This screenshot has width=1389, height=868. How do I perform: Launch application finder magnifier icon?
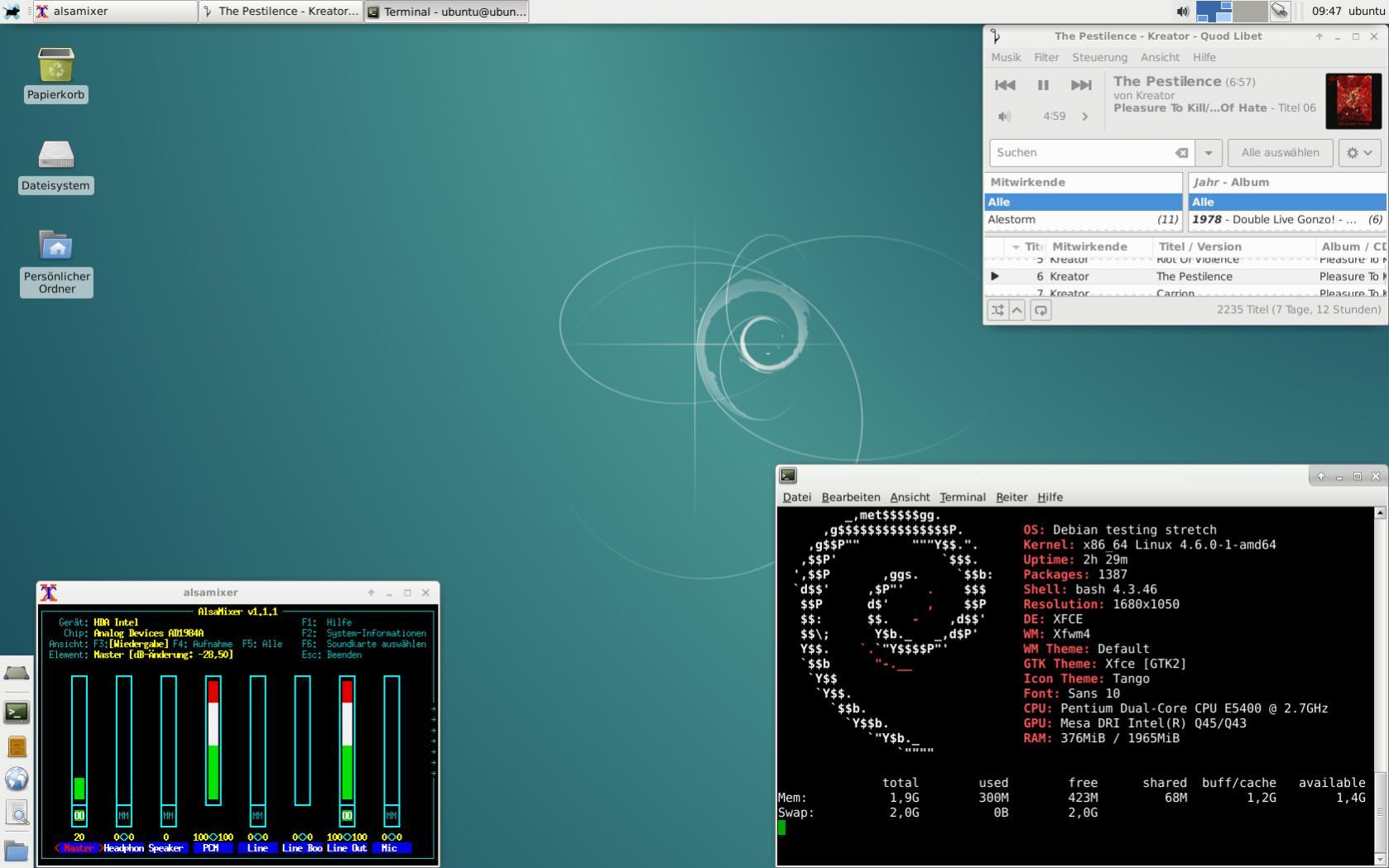tap(17, 813)
